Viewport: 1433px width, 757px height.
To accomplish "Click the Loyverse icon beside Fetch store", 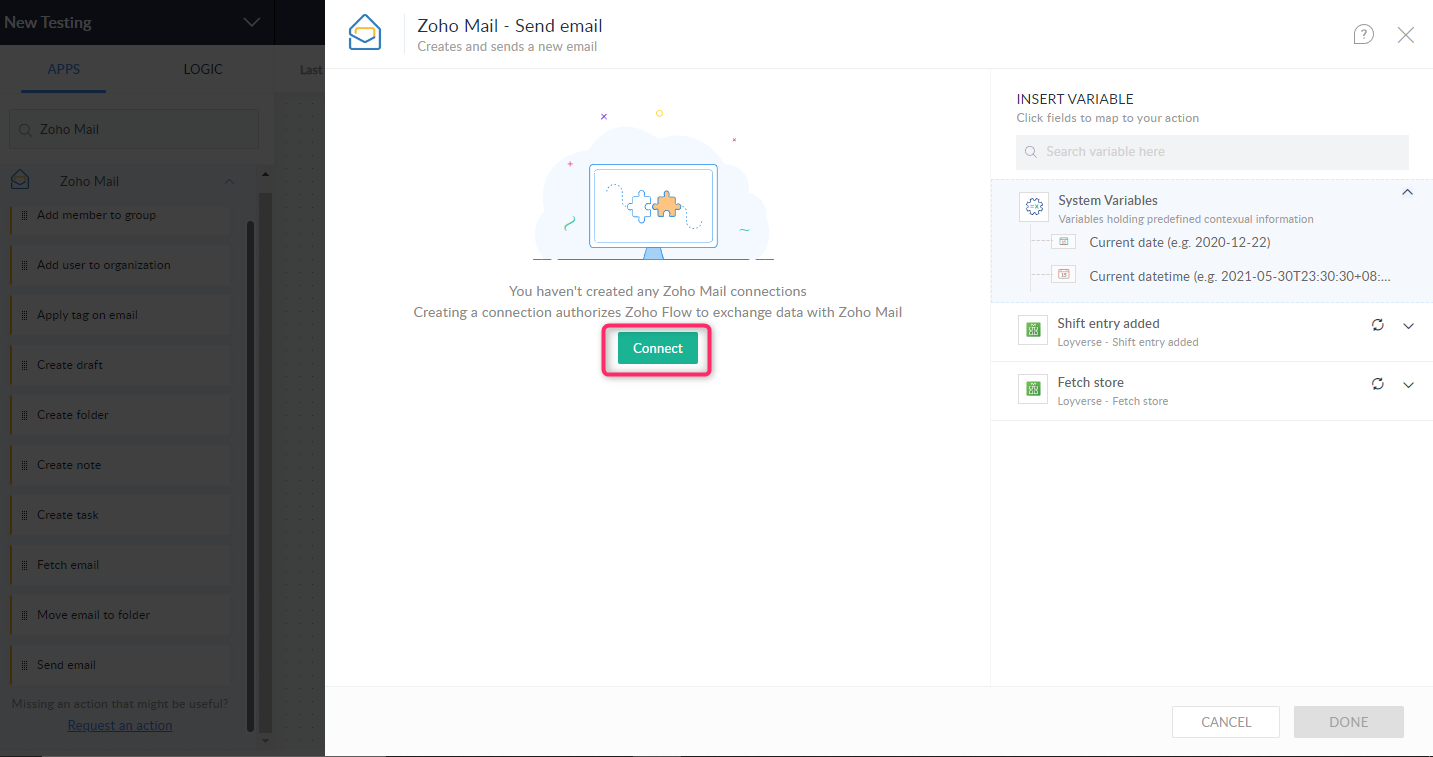I will click(1032, 389).
